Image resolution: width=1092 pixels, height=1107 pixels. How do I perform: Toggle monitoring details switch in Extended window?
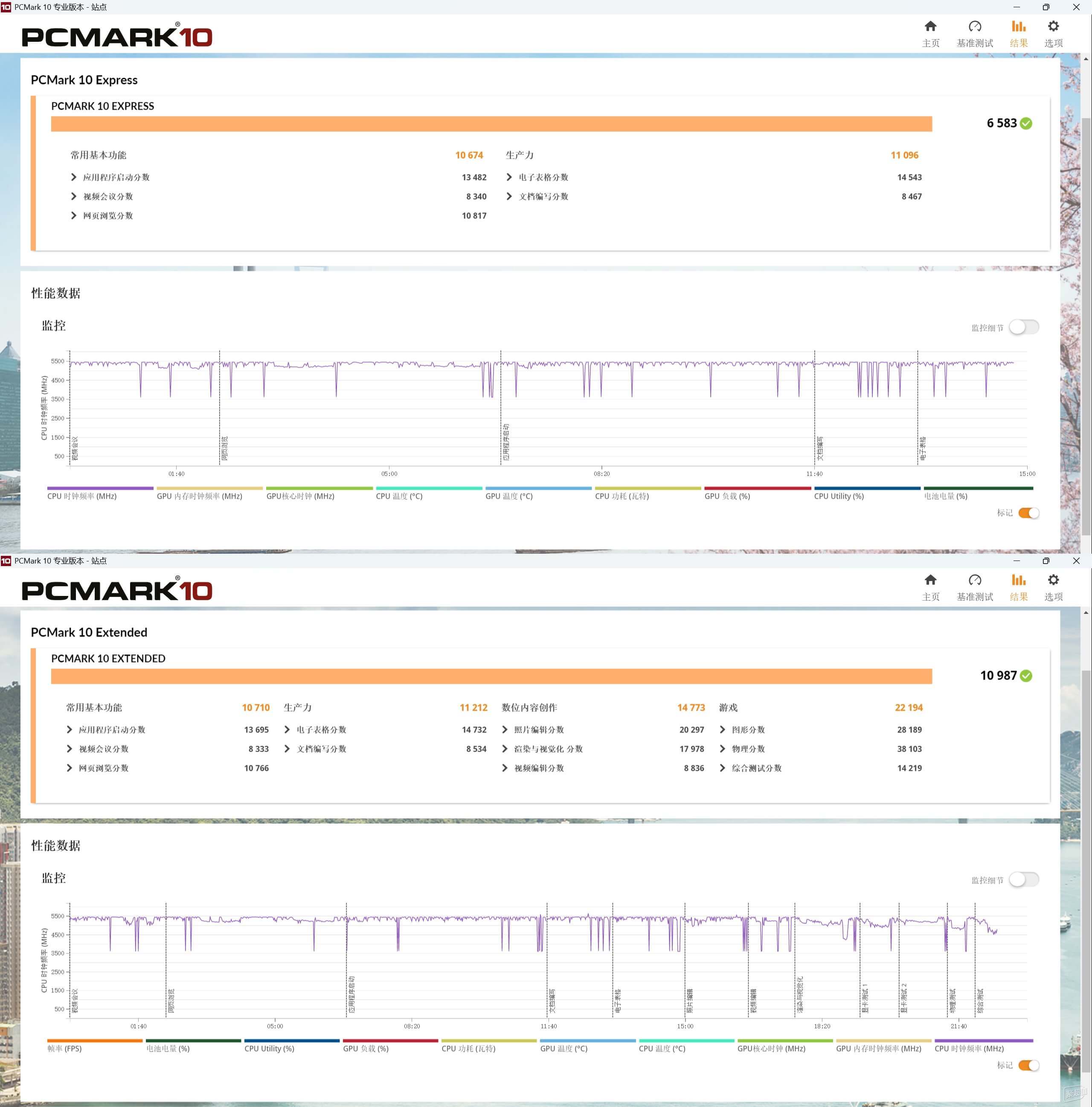(1024, 880)
